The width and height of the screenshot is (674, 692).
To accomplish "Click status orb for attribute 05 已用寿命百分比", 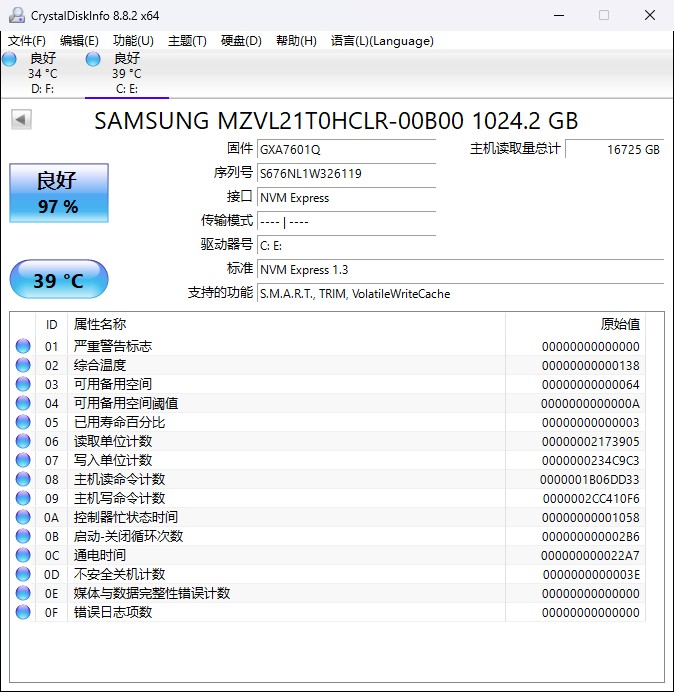I will (23, 422).
